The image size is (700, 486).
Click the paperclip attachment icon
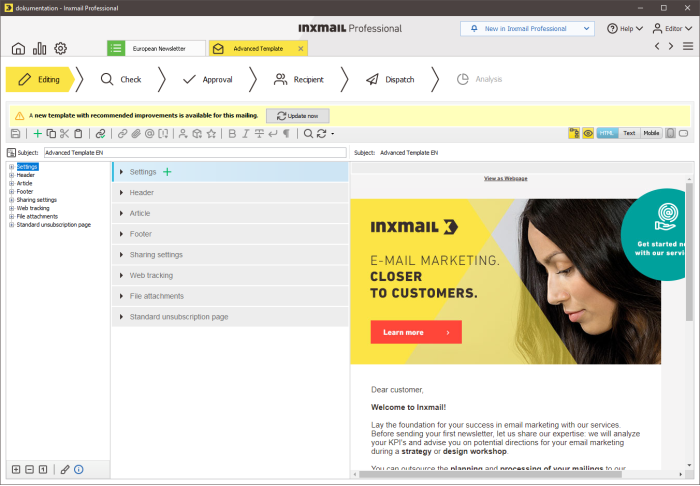tap(136, 133)
